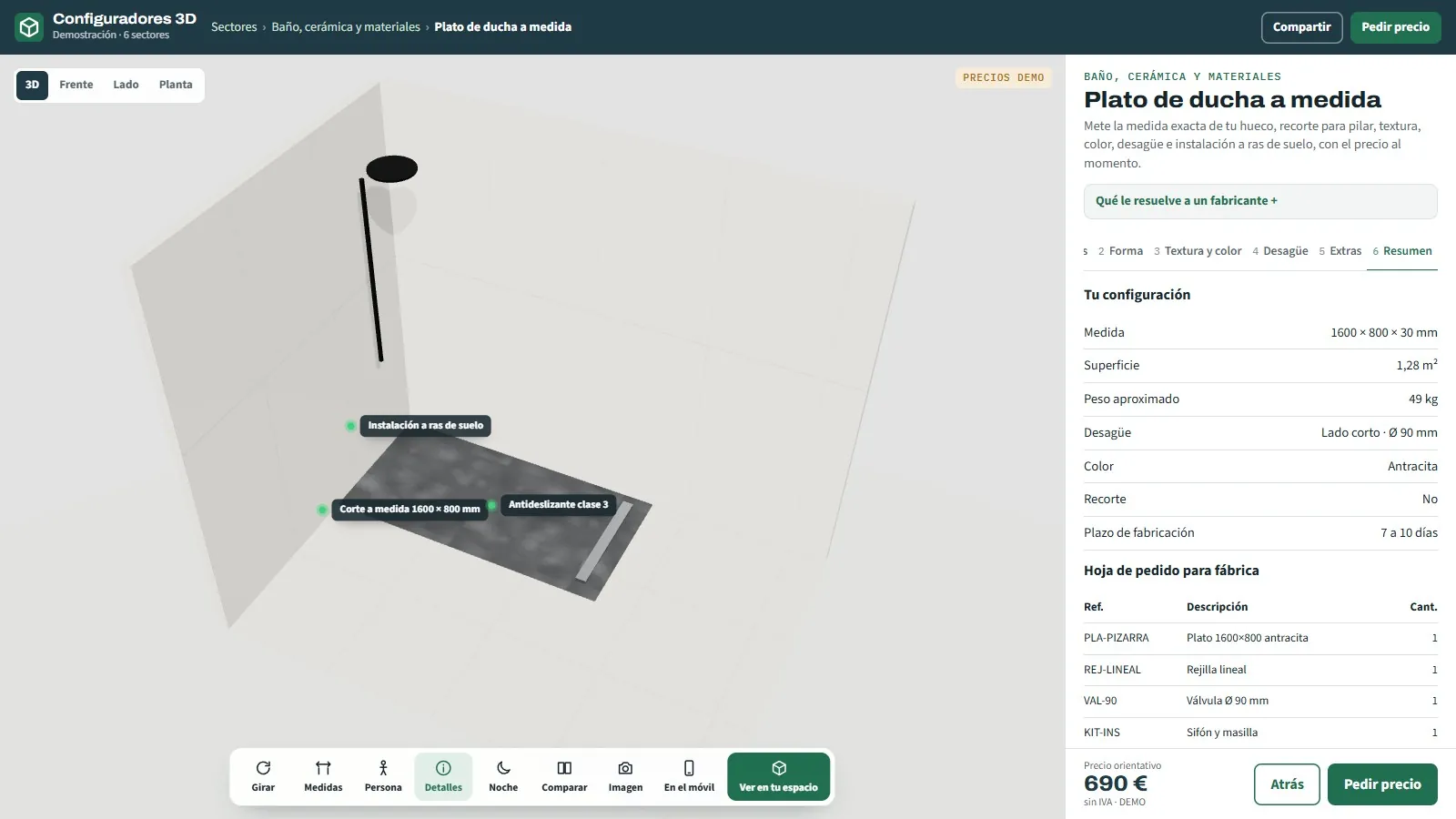Switch to Lado view
The image size is (1456, 819).
coord(126,85)
